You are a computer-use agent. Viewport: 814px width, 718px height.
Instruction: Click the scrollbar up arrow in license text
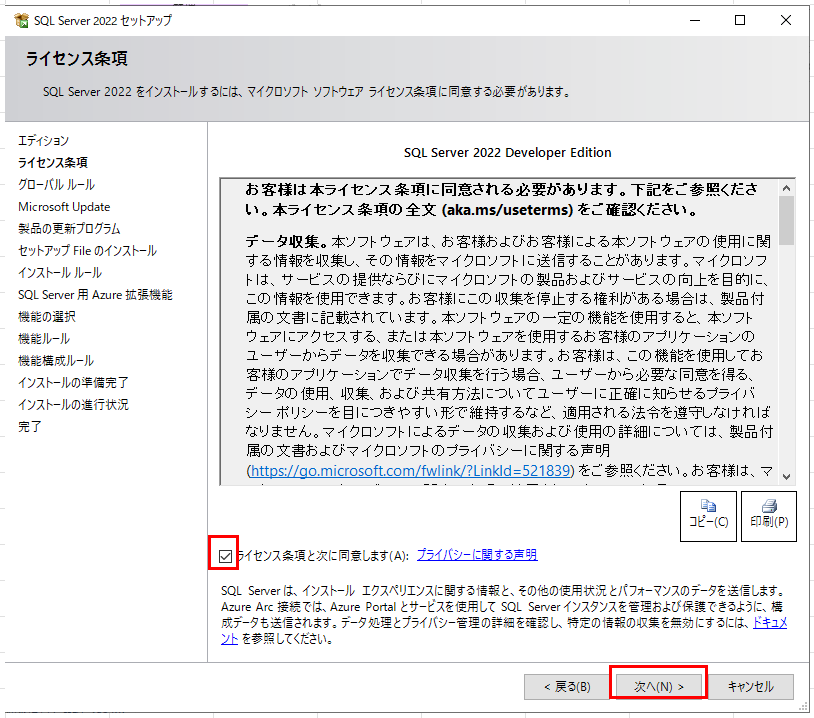(x=786, y=187)
